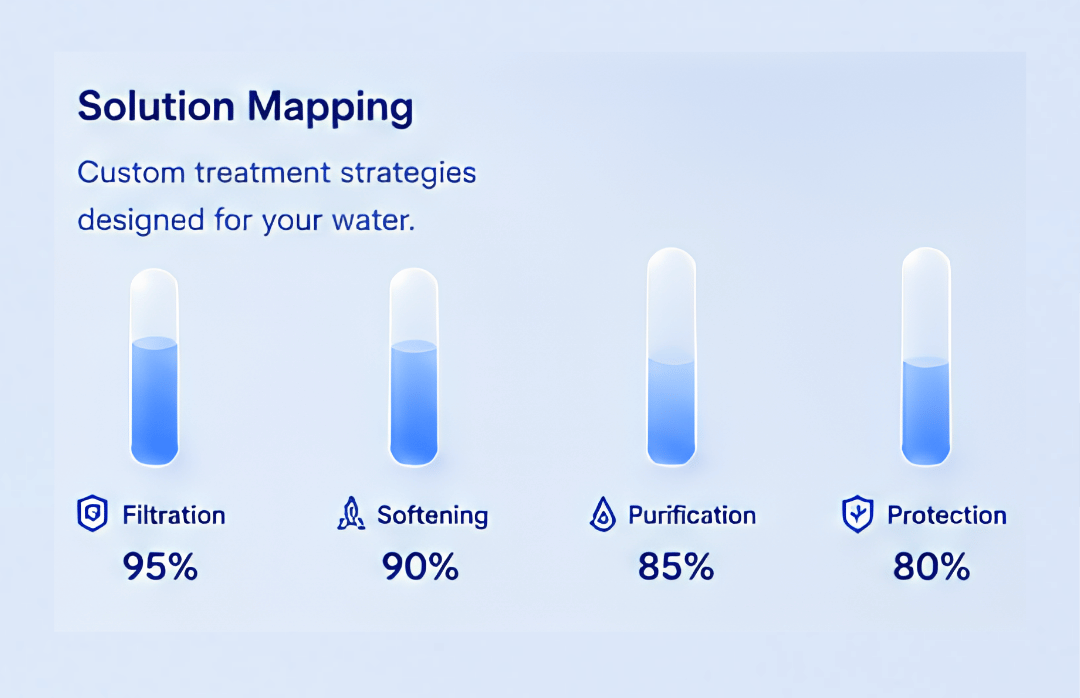Click the Filtration shield icon
Viewport: 1080px width, 698px height.
click(92, 513)
